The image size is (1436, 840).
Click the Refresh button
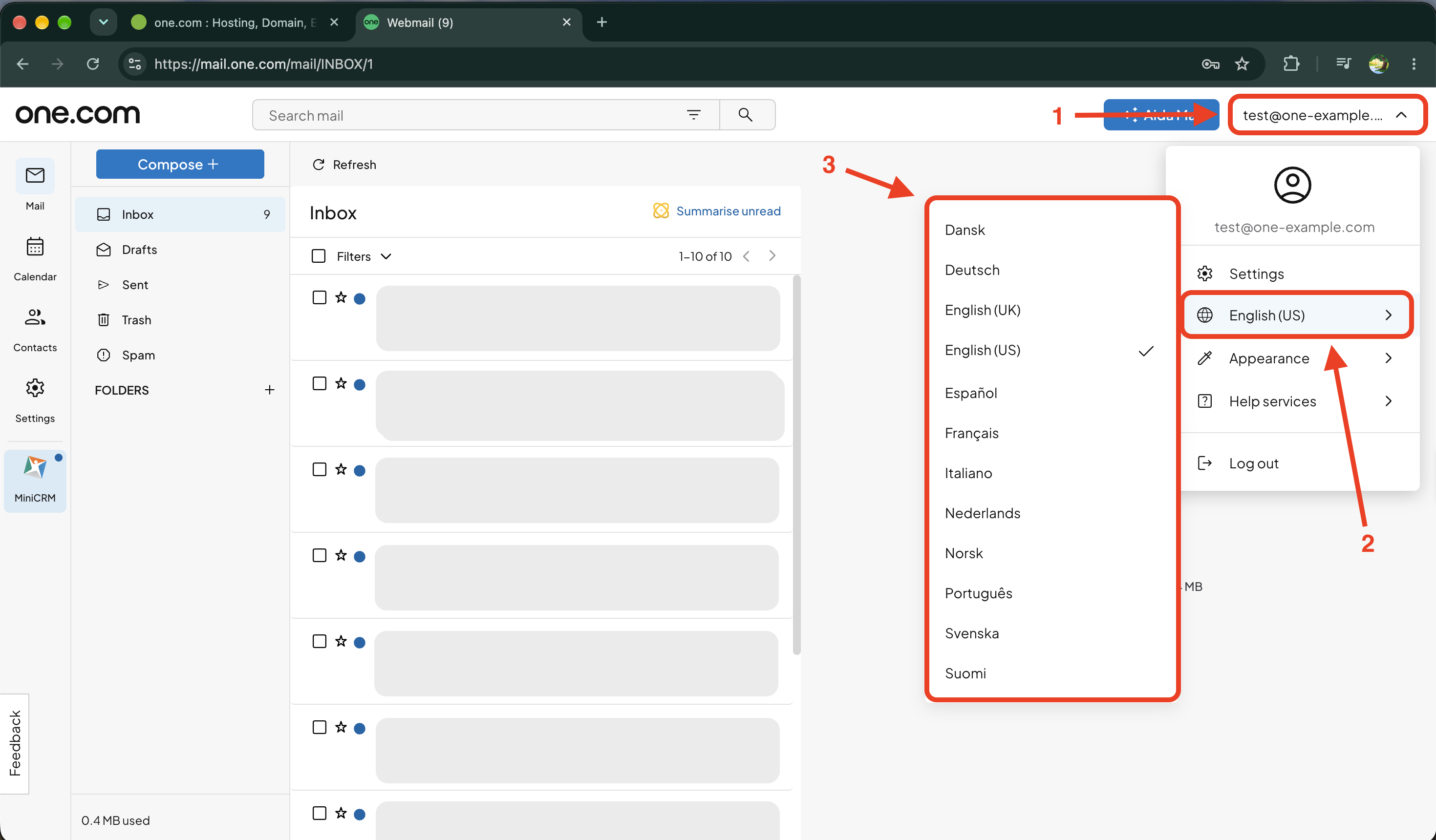pos(344,165)
